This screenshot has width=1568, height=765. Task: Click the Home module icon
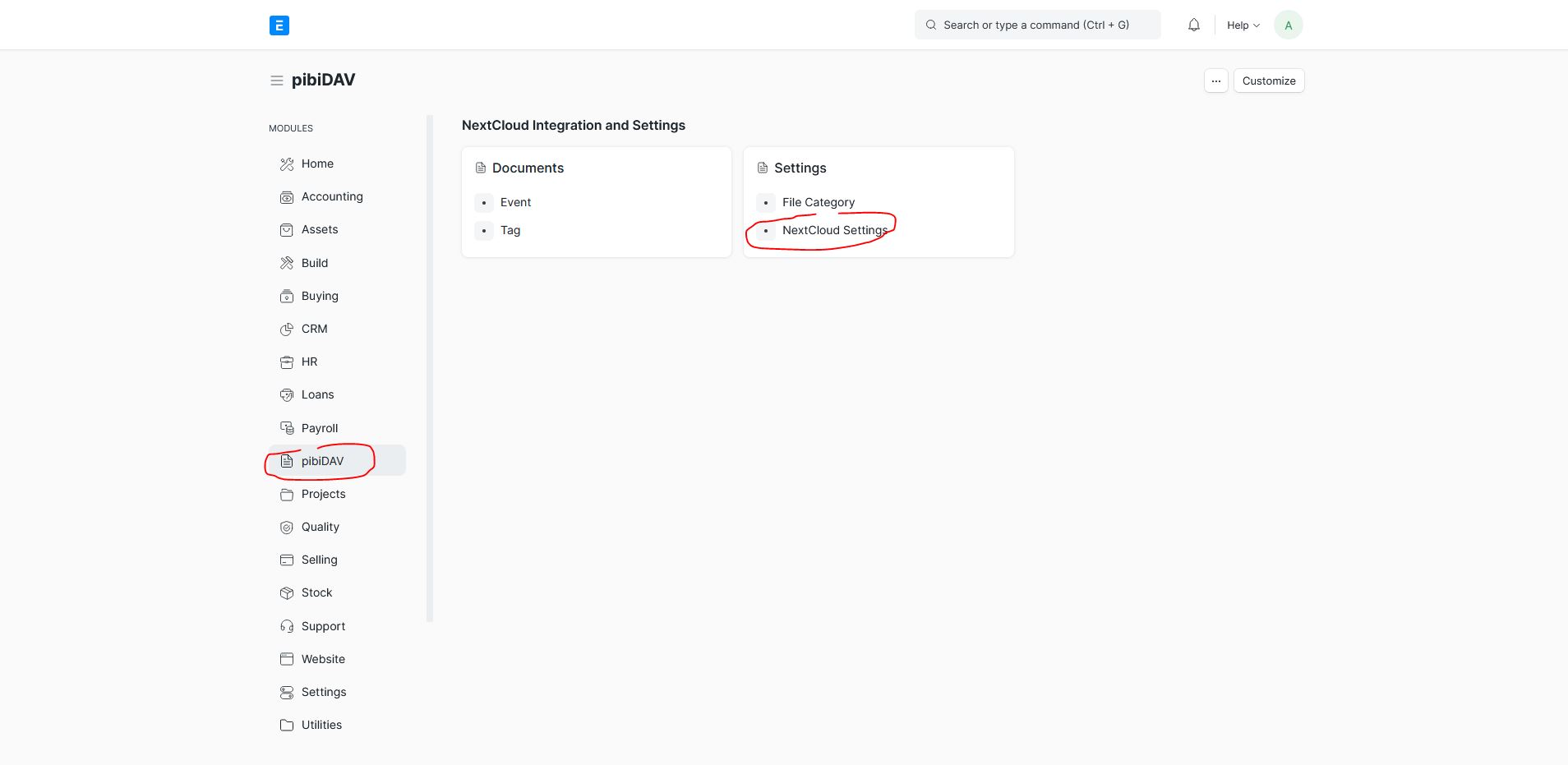[x=287, y=164]
